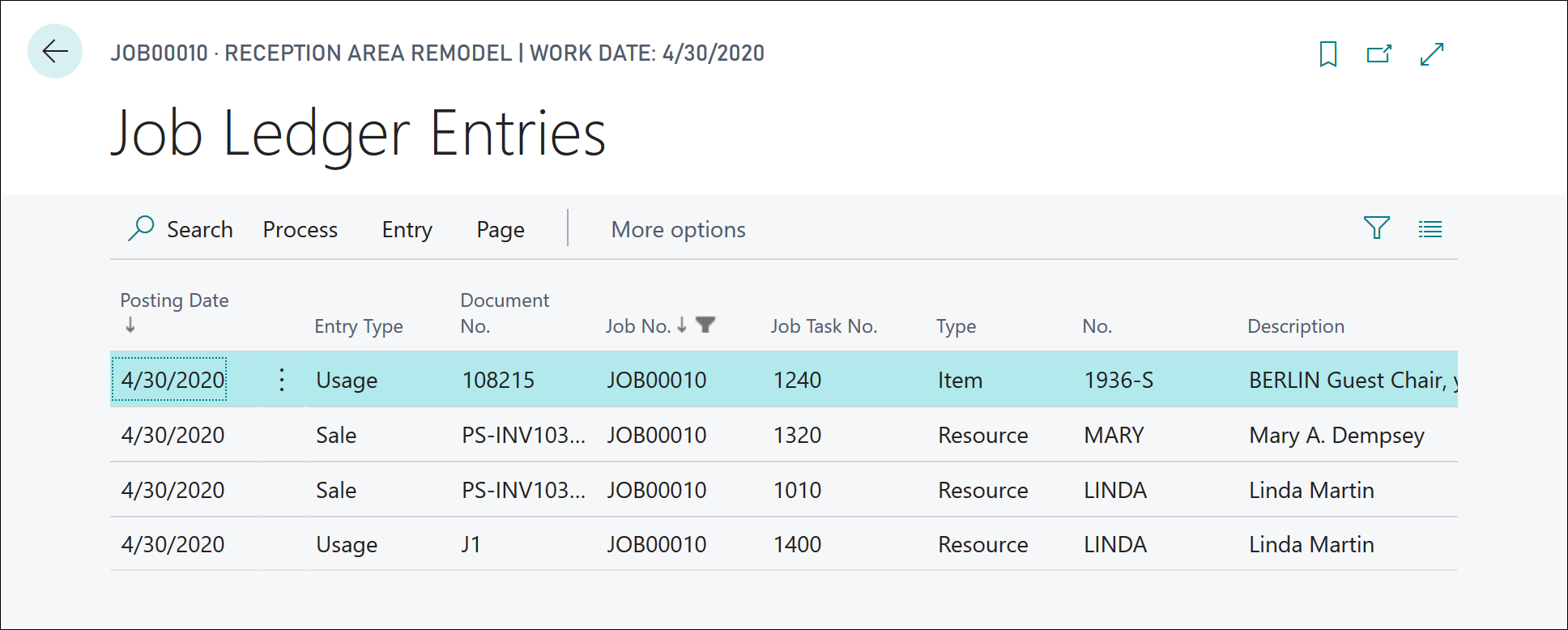Go back using the arrow button

coord(55,52)
